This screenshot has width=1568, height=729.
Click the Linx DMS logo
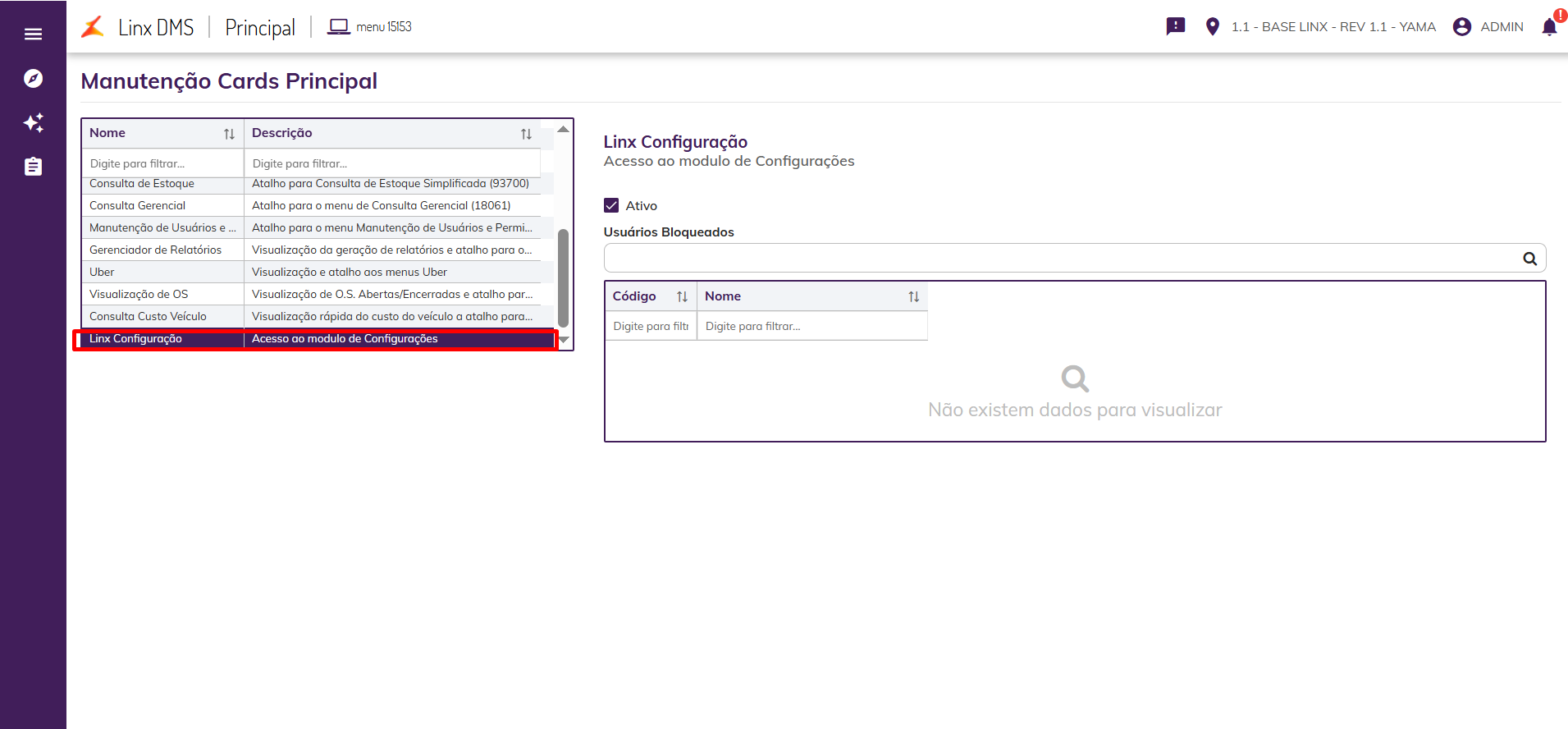pyautogui.click(x=93, y=27)
